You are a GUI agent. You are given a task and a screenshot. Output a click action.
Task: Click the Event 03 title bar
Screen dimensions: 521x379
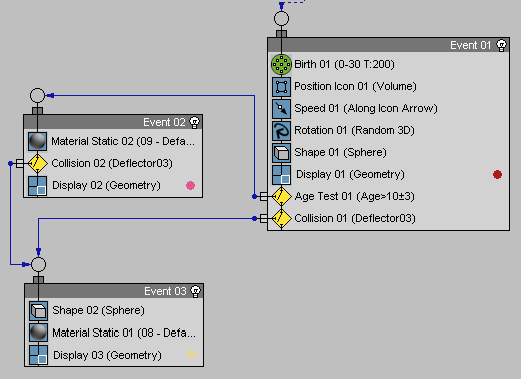tap(114, 291)
